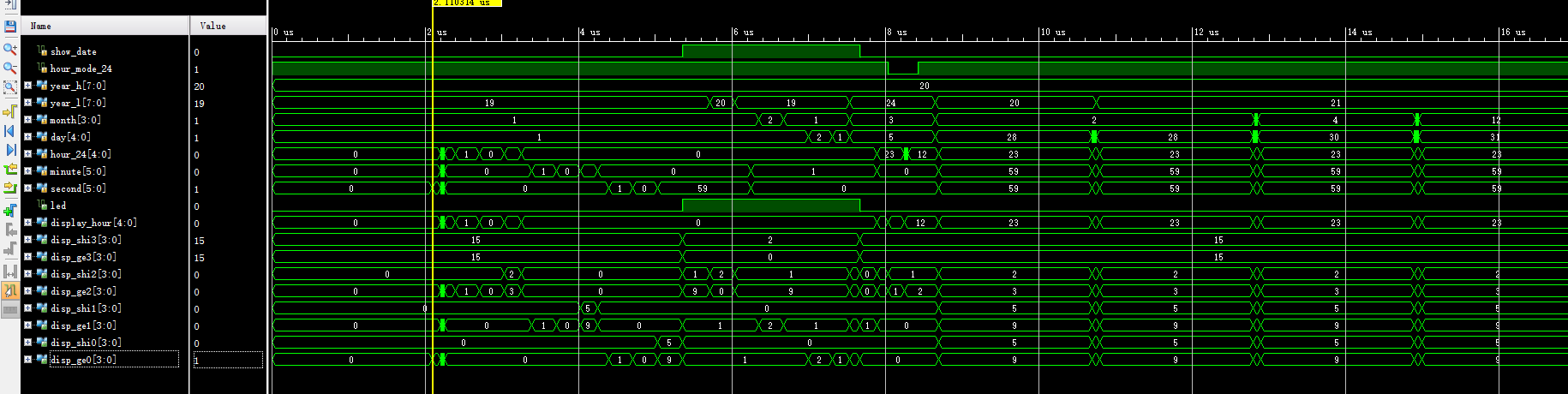Click the 8 us mark on time ruler

coord(898,32)
